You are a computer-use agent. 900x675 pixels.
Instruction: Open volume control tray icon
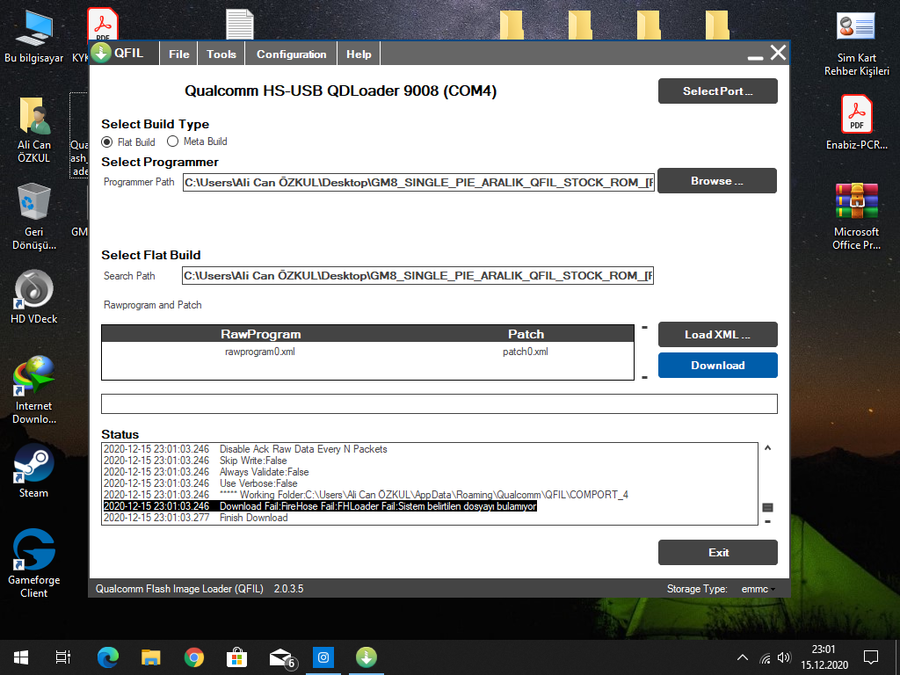[783, 658]
